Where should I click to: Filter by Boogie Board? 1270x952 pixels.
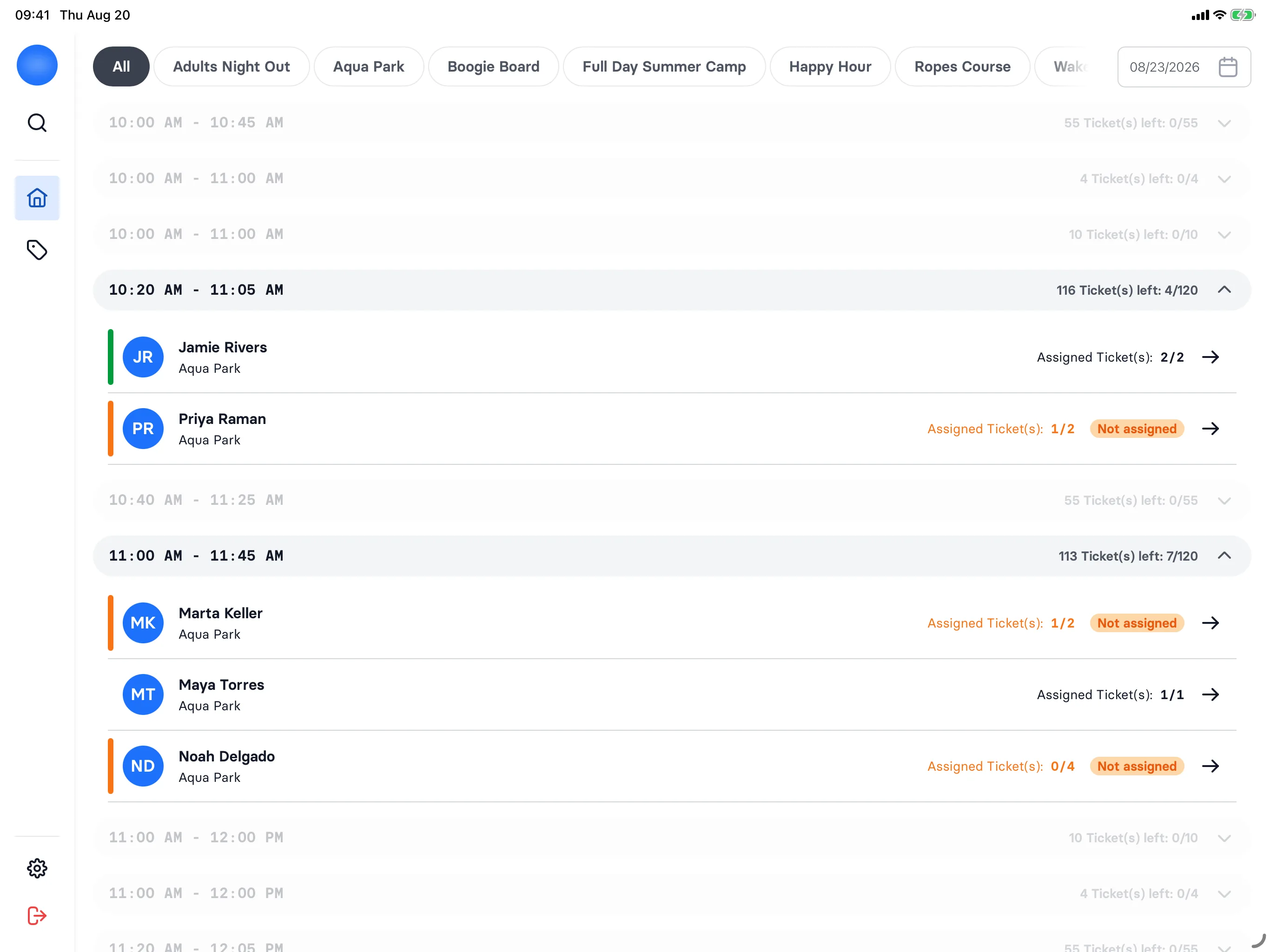coord(493,66)
